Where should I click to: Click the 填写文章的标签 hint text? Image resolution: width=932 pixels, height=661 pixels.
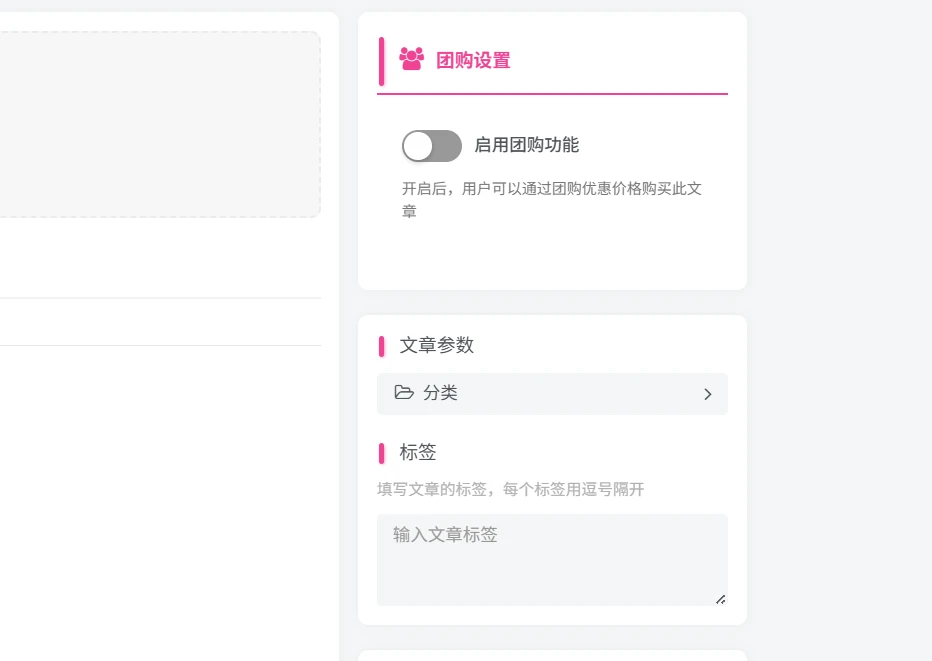[x=511, y=489]
